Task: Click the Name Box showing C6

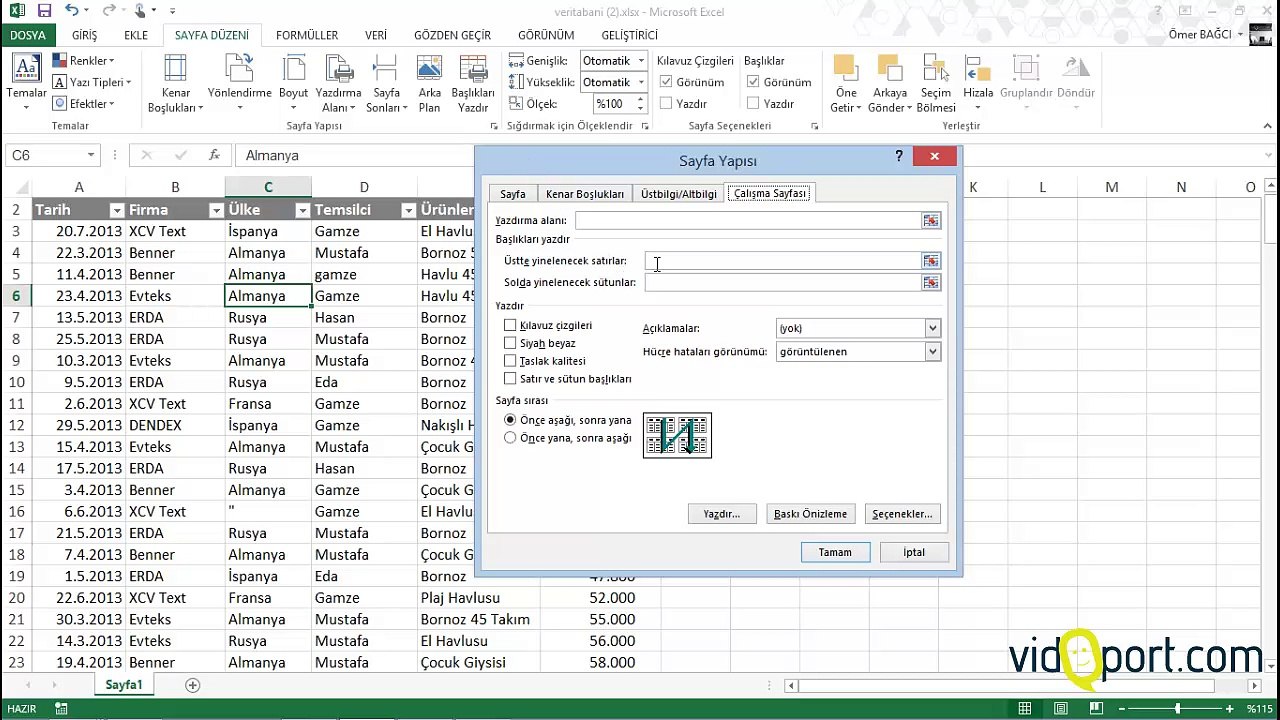Action: 52,155
